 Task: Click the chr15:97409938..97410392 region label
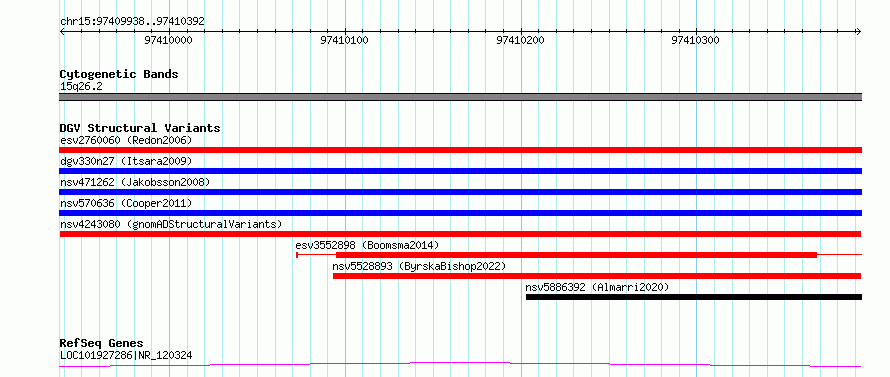132,22
